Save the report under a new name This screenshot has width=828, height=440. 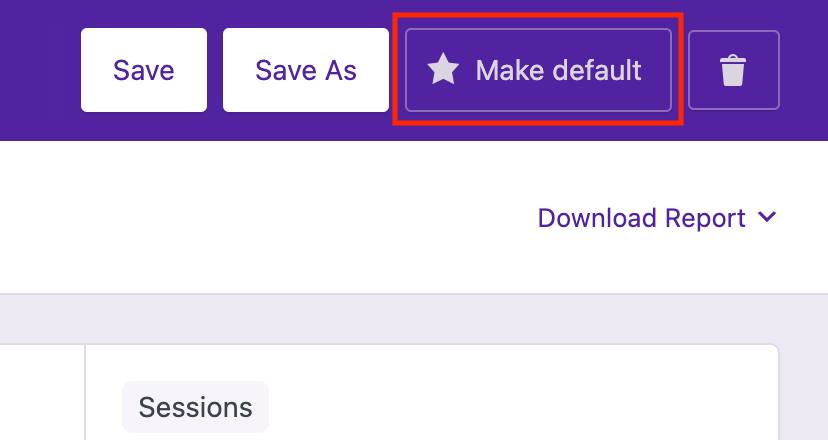[306, 70]
